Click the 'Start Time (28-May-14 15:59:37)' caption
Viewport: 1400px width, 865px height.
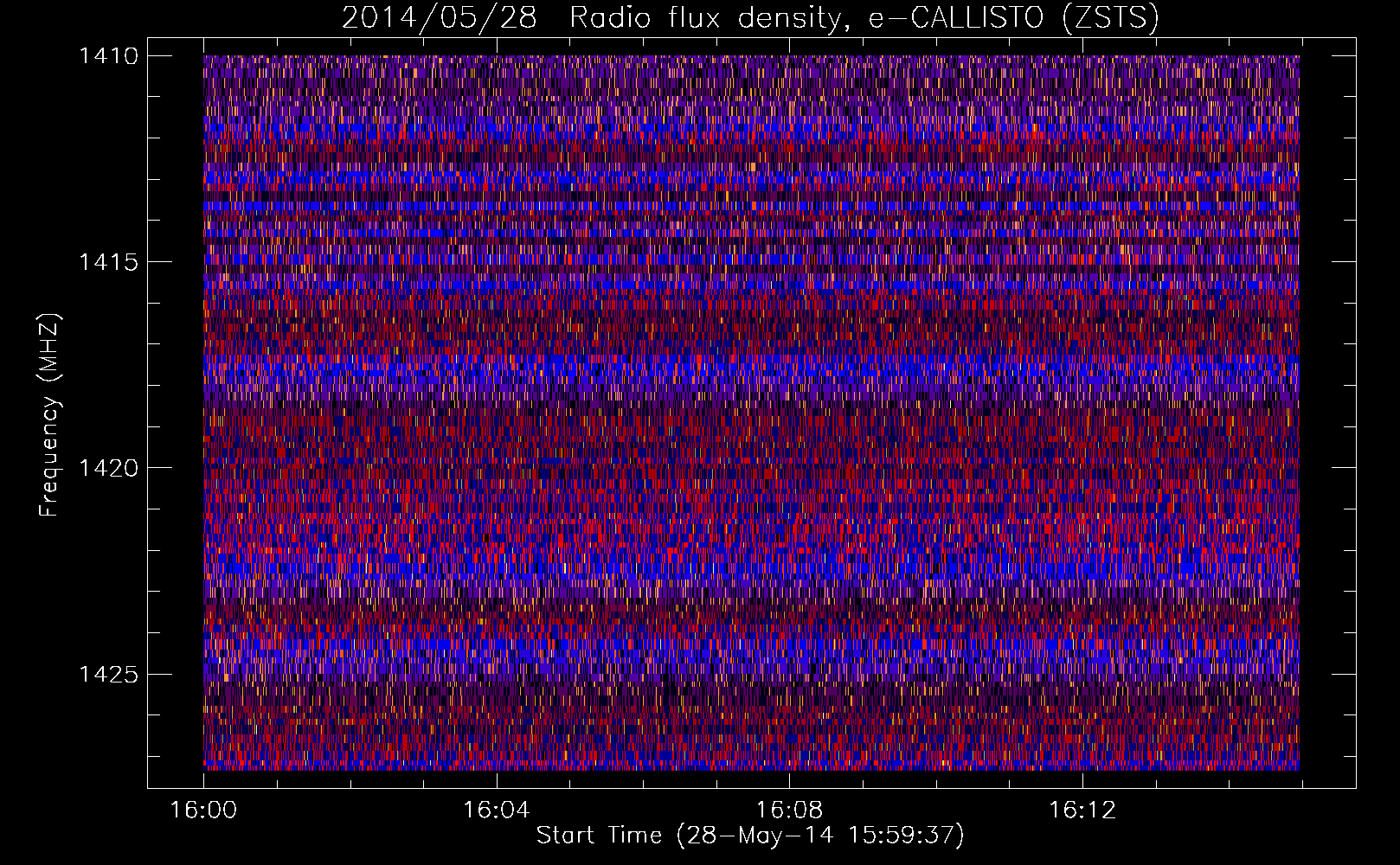(750, 836)
